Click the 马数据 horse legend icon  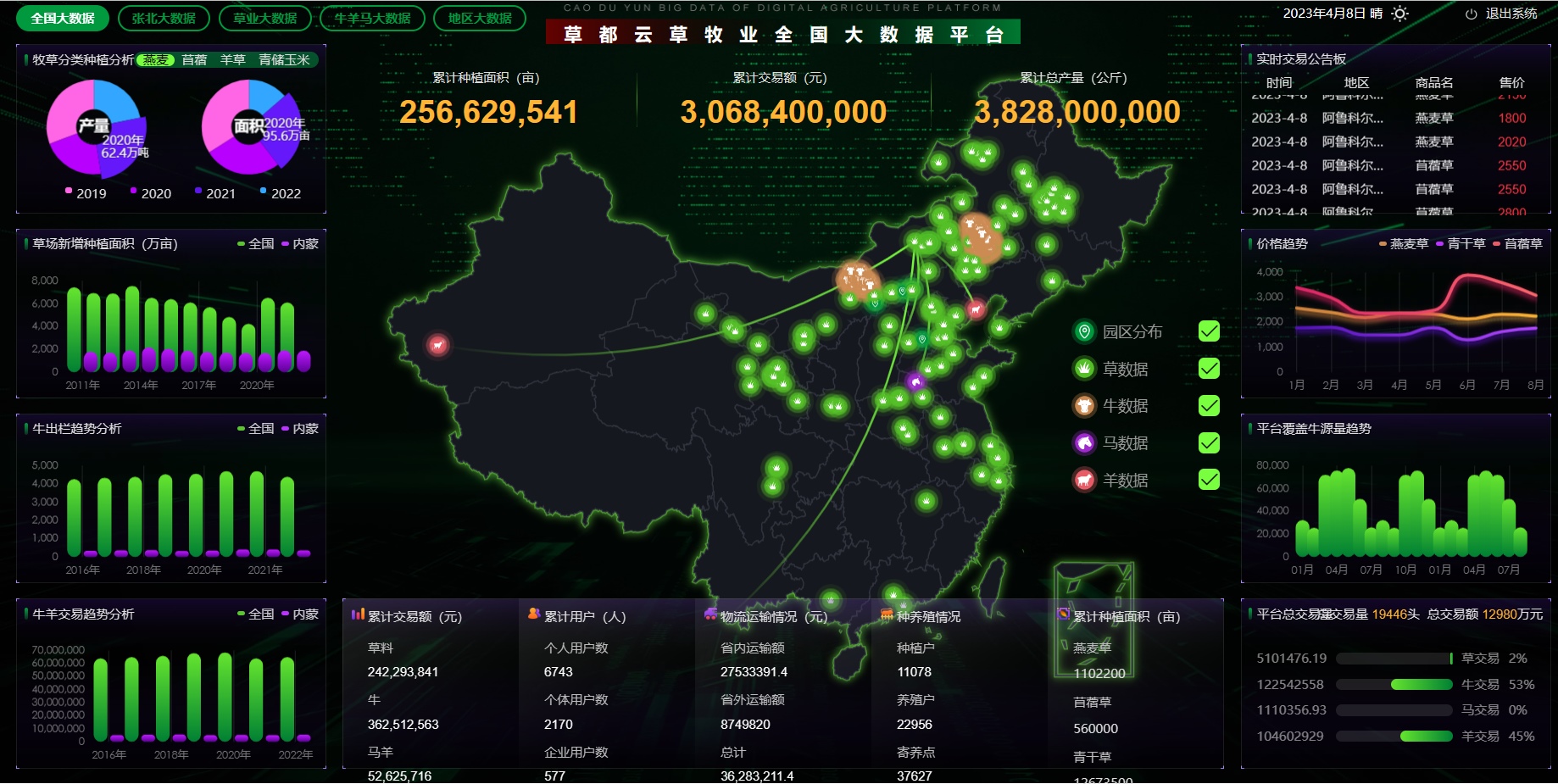coord(1084,442)
